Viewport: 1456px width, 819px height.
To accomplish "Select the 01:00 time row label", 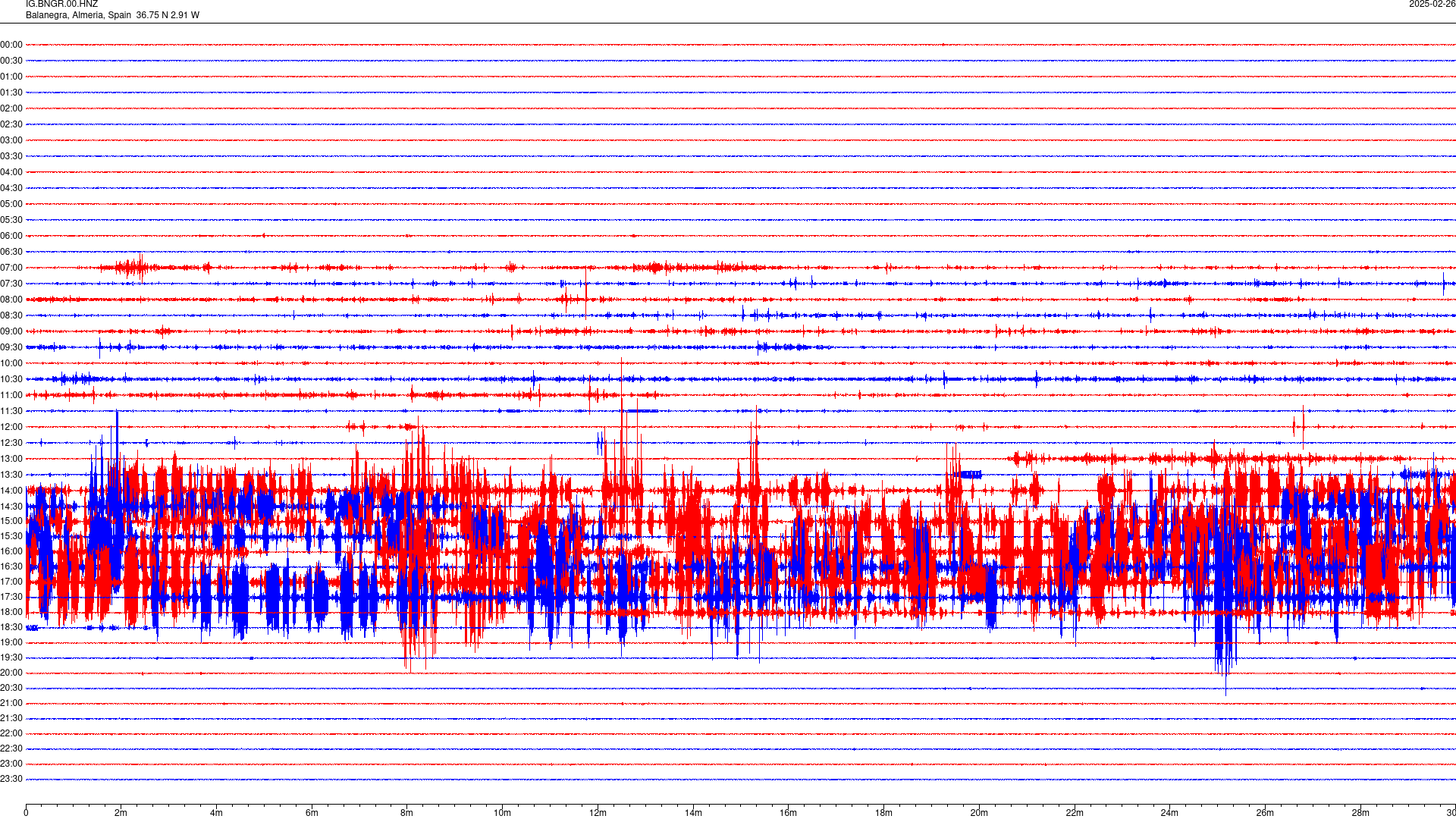I will pyautogui.click(x=11, y=77).
